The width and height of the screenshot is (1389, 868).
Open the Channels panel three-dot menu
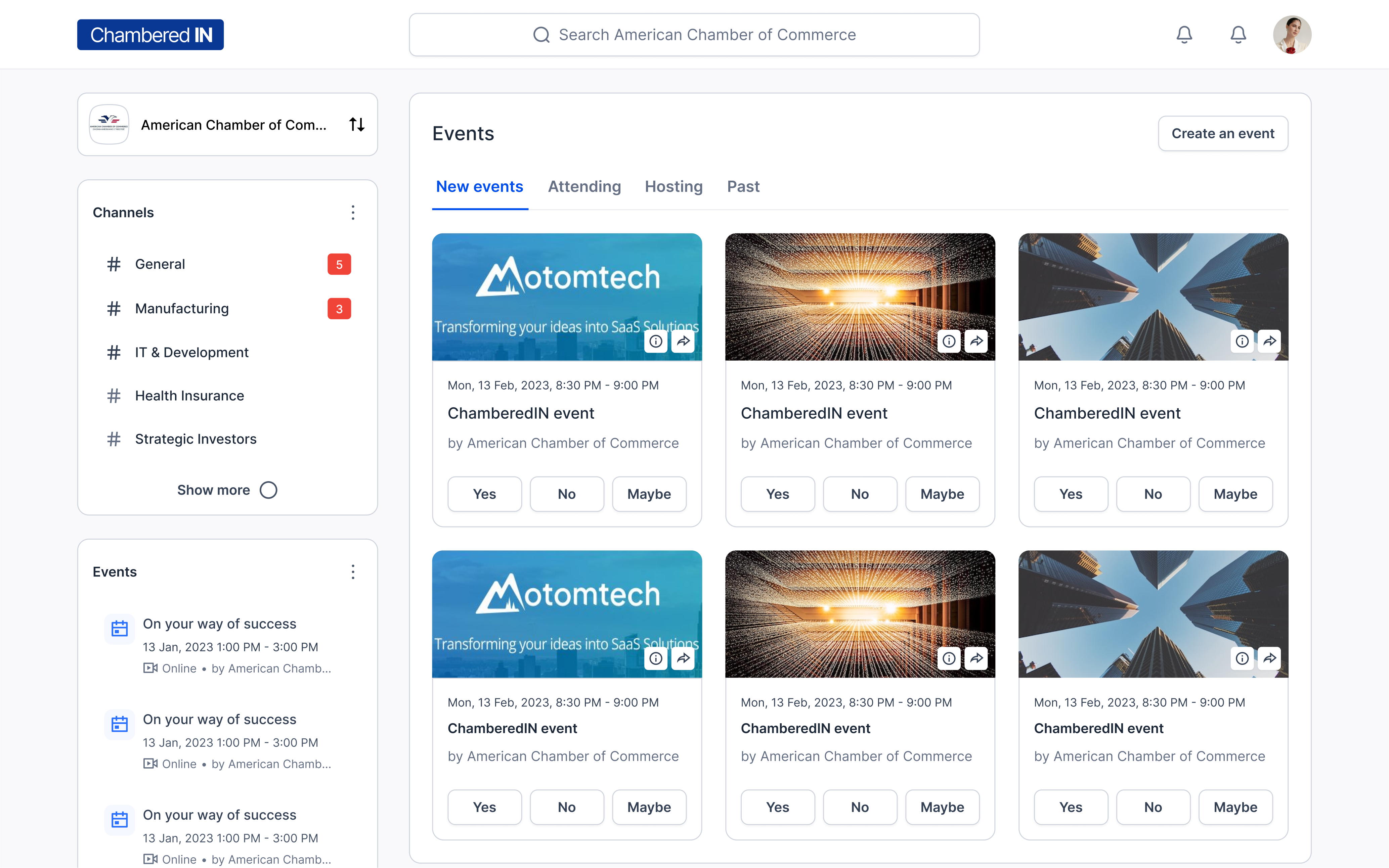tap(353, 213)
